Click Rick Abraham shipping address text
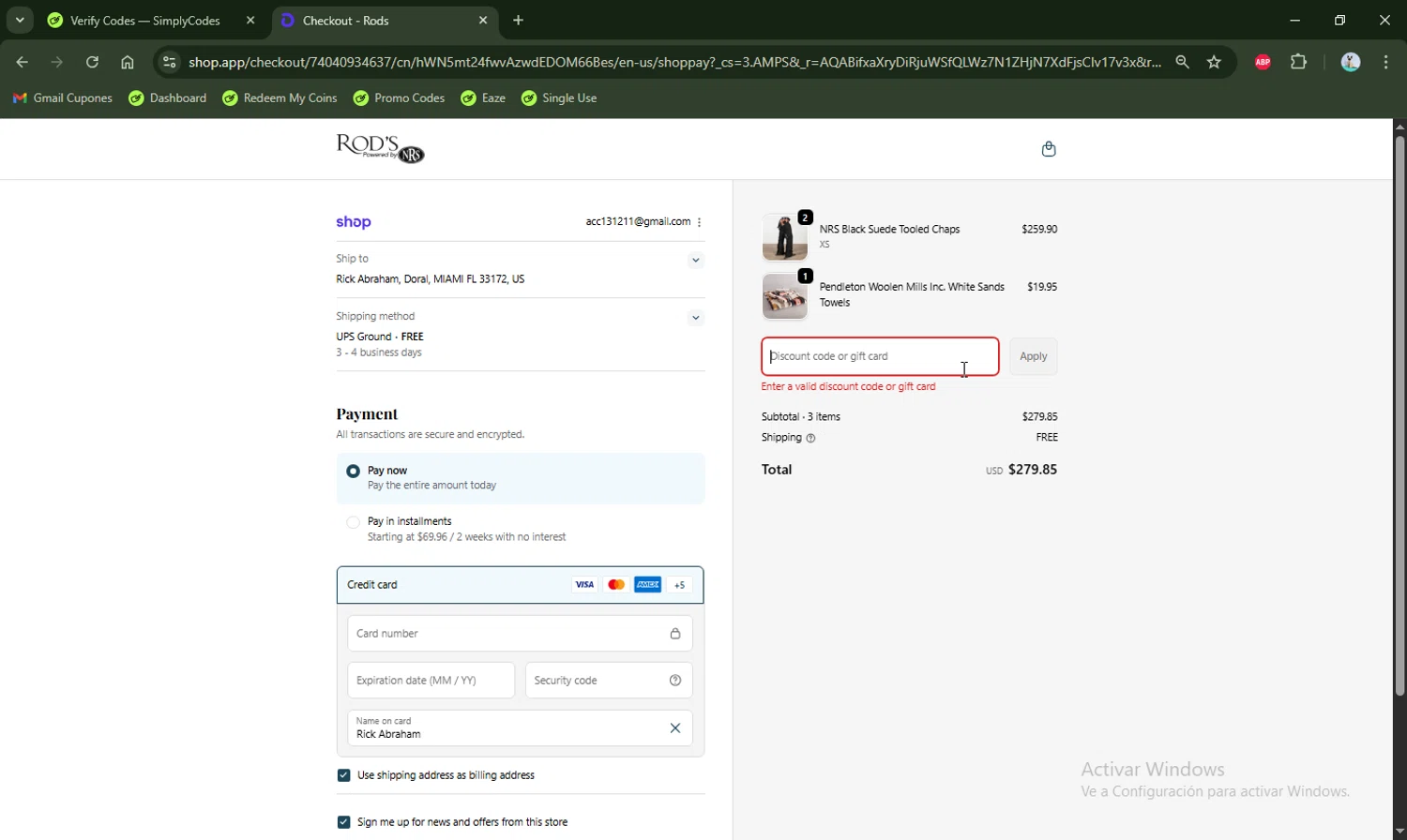 tap(431, 279)
